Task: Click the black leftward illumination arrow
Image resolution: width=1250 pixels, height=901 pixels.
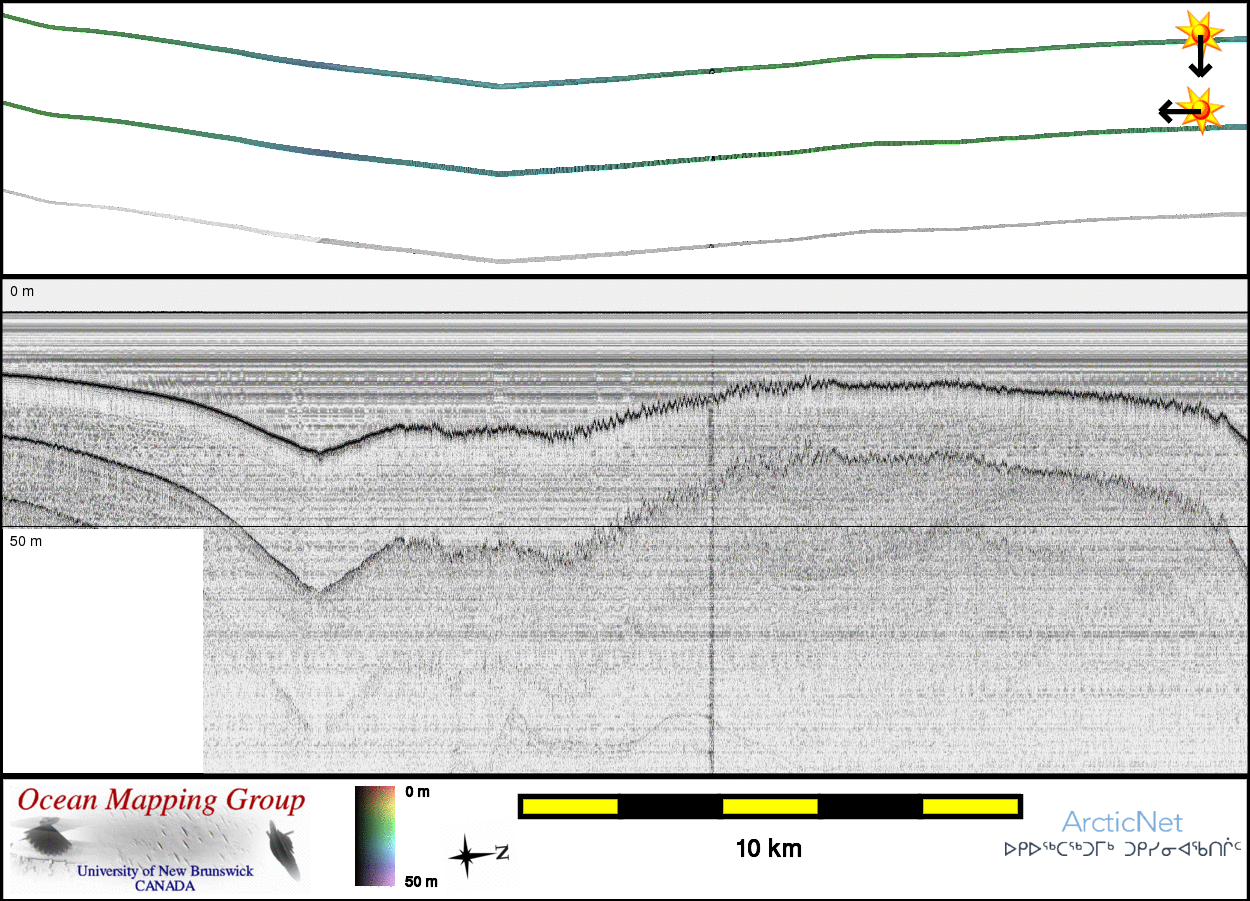Action: coord(1172,110)
